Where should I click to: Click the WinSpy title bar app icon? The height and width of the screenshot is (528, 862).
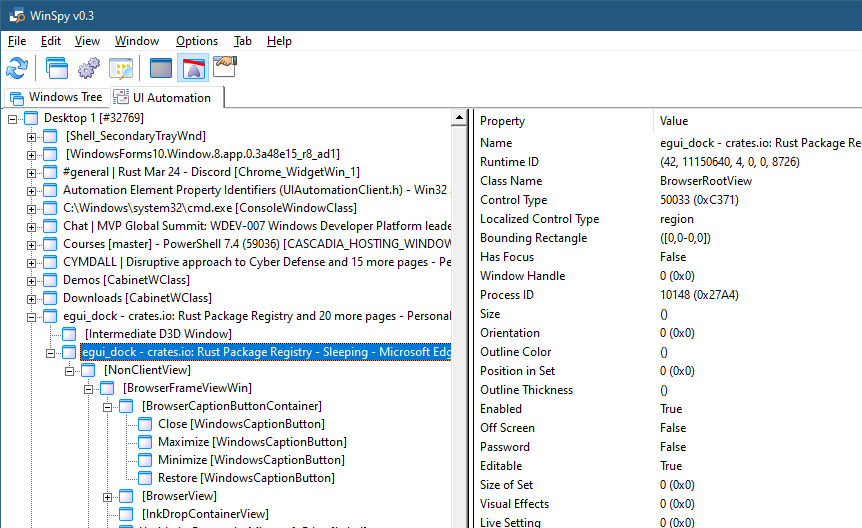pyautogui.click(x=17, y=15)
